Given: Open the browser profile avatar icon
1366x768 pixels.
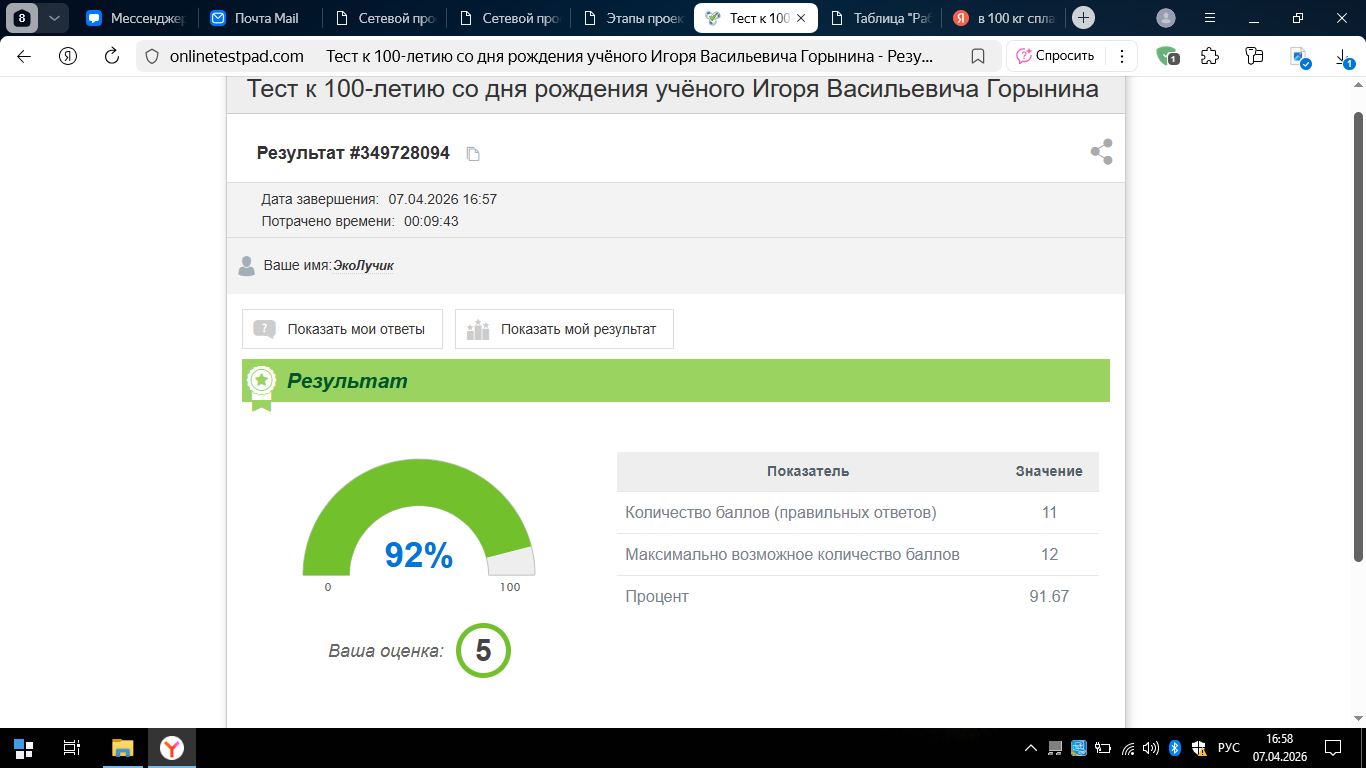Looking at the screenshot, I should [1165, 18].
